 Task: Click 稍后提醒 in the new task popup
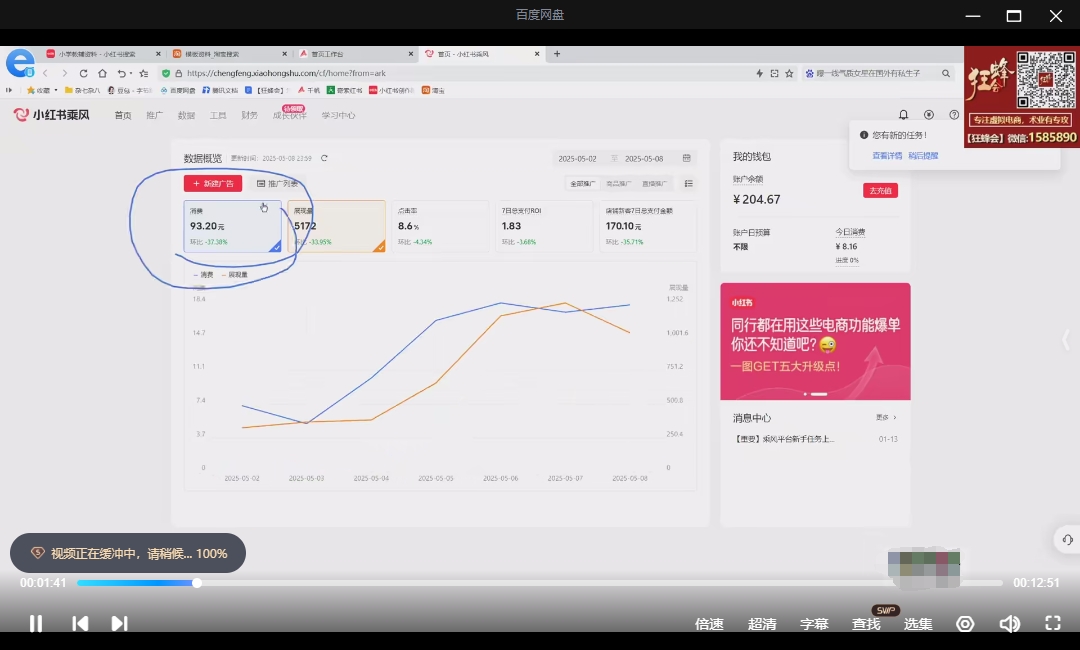click(923, 156)
